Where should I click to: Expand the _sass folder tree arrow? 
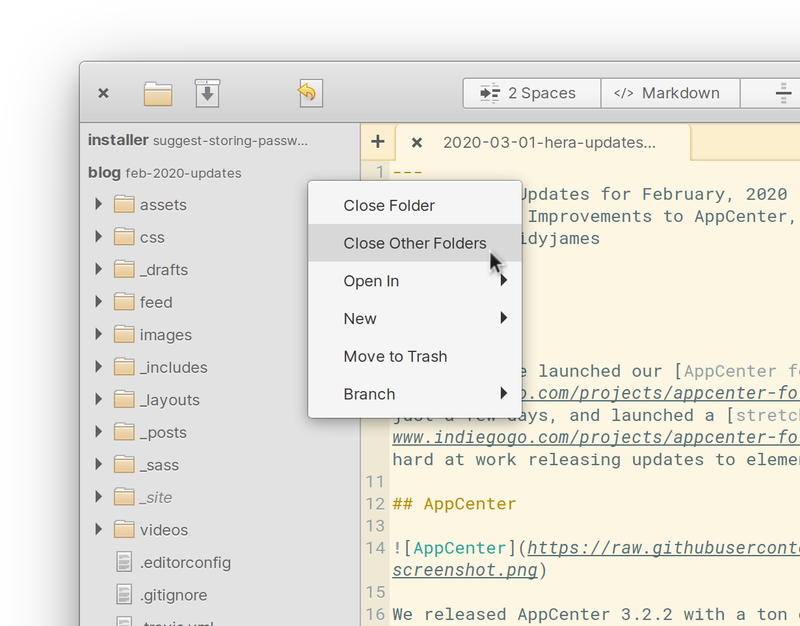tap(98, 465)
